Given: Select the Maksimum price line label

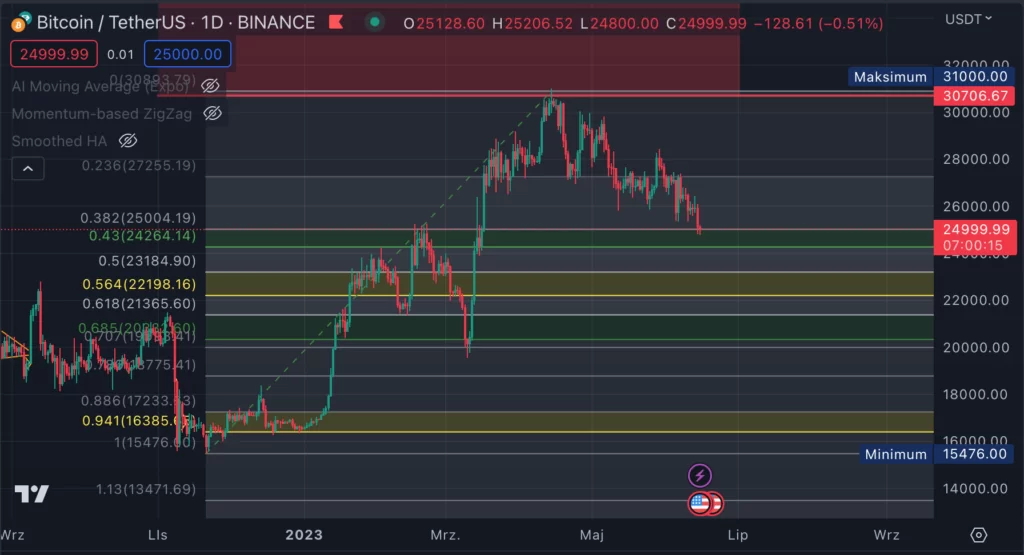Looking at the screenshot, I should coord(890,77).
